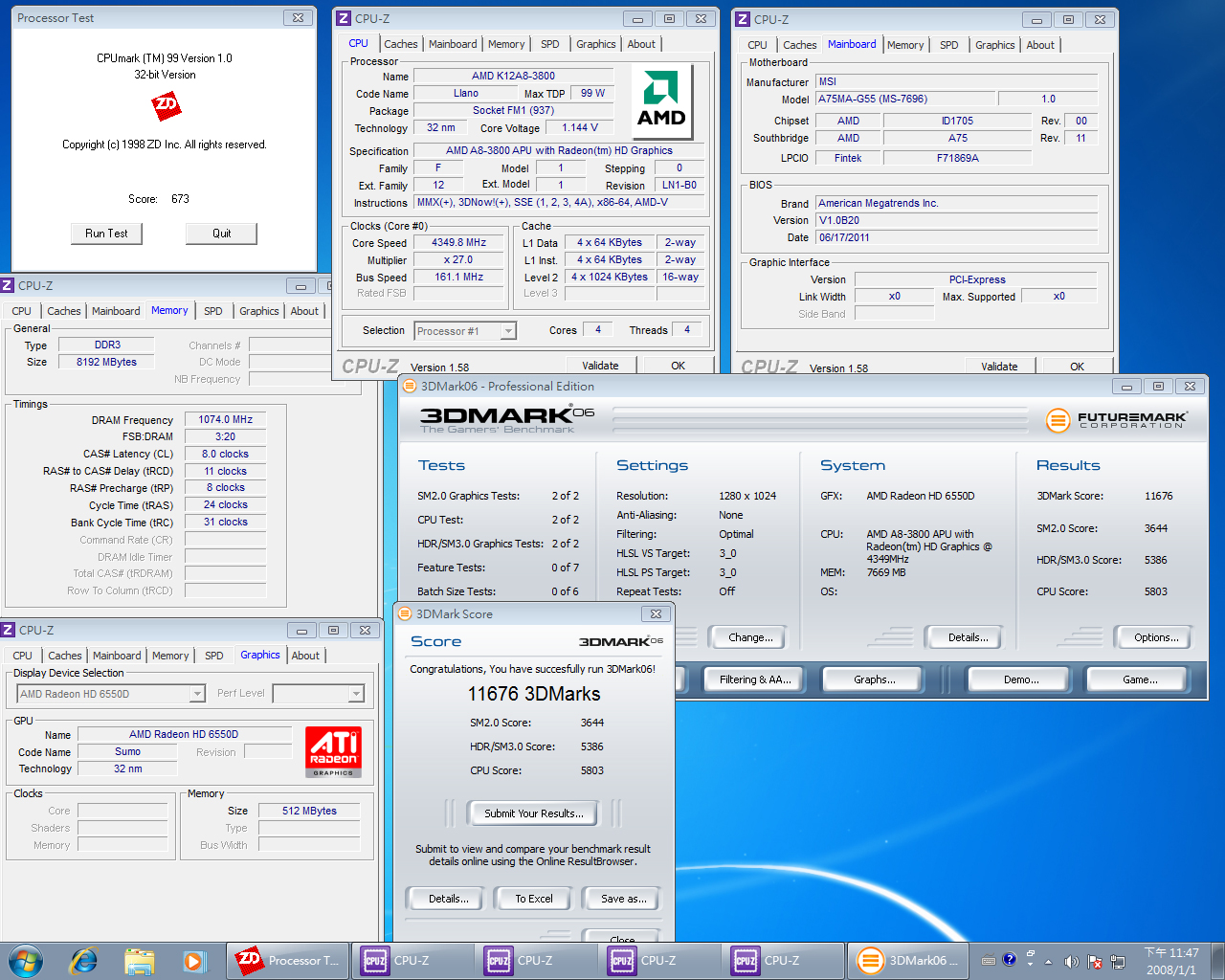The width and height of the screenshot is (1225, 980).
Task: Click Run Test in Processor Test
Action: coord(106,234)
